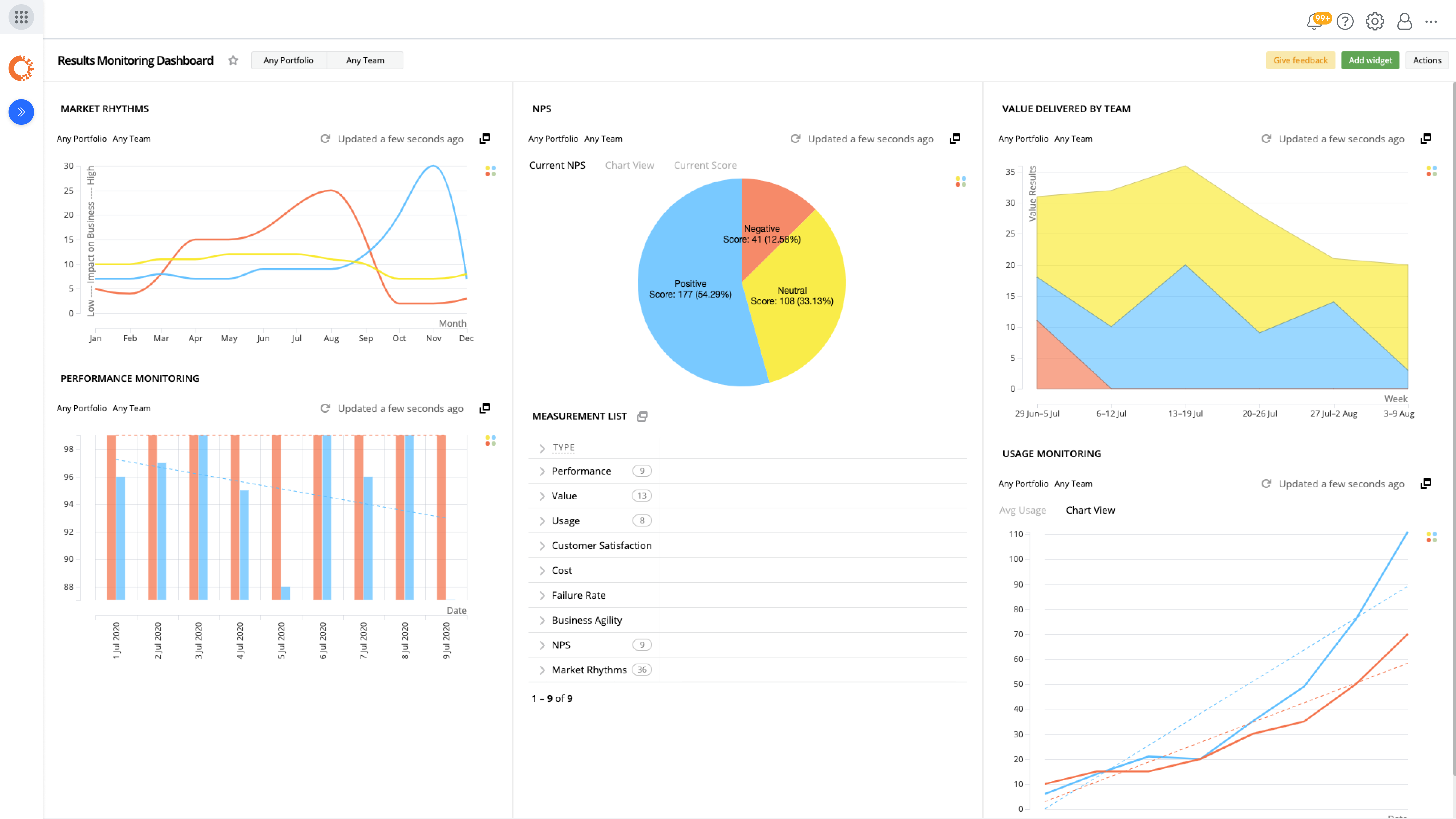Expand the Performance measurement row
The height and width of the screenshot is (819, 1456).
542,471
